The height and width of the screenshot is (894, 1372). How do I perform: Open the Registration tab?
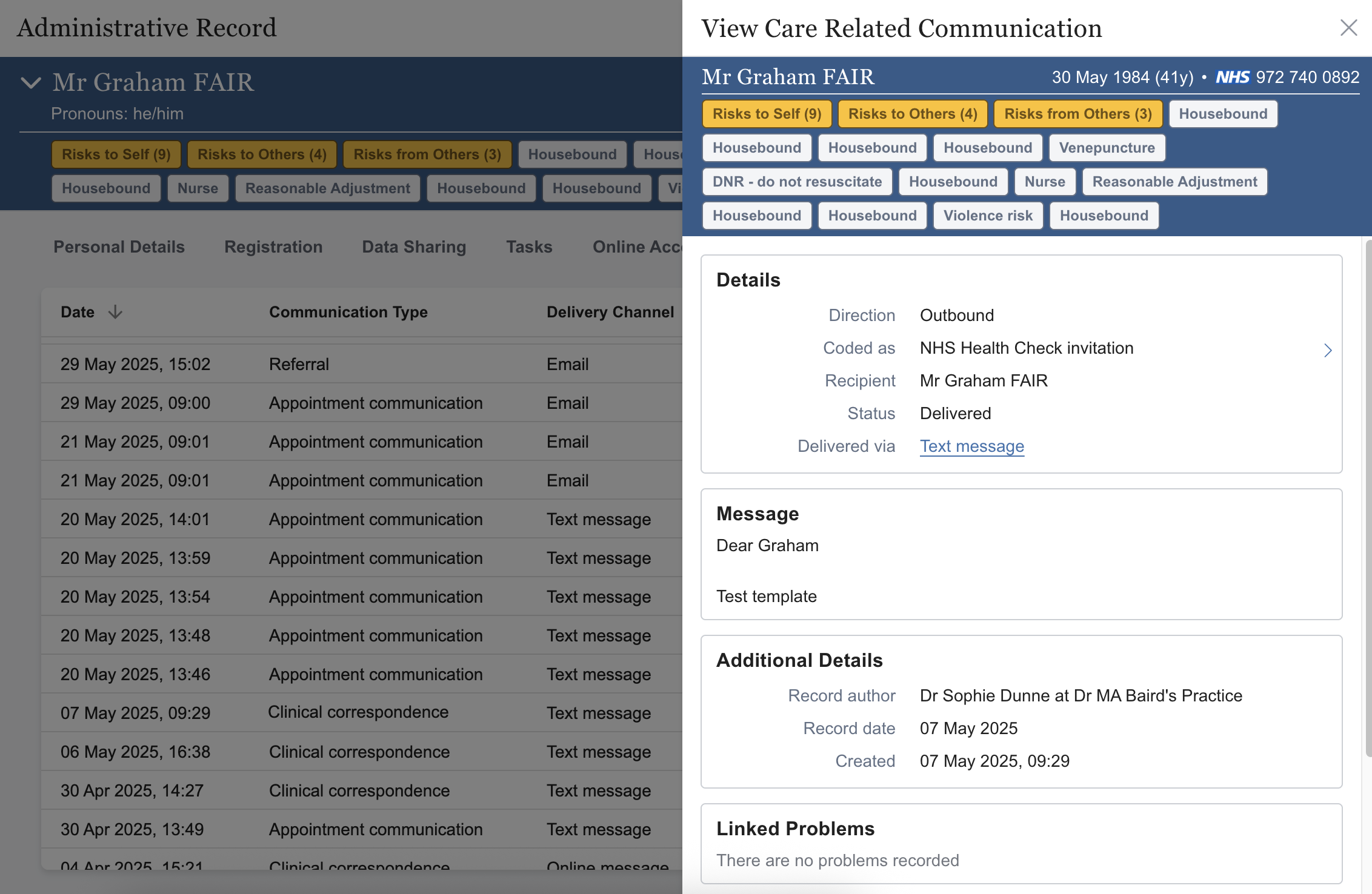(x=273, y=247)
